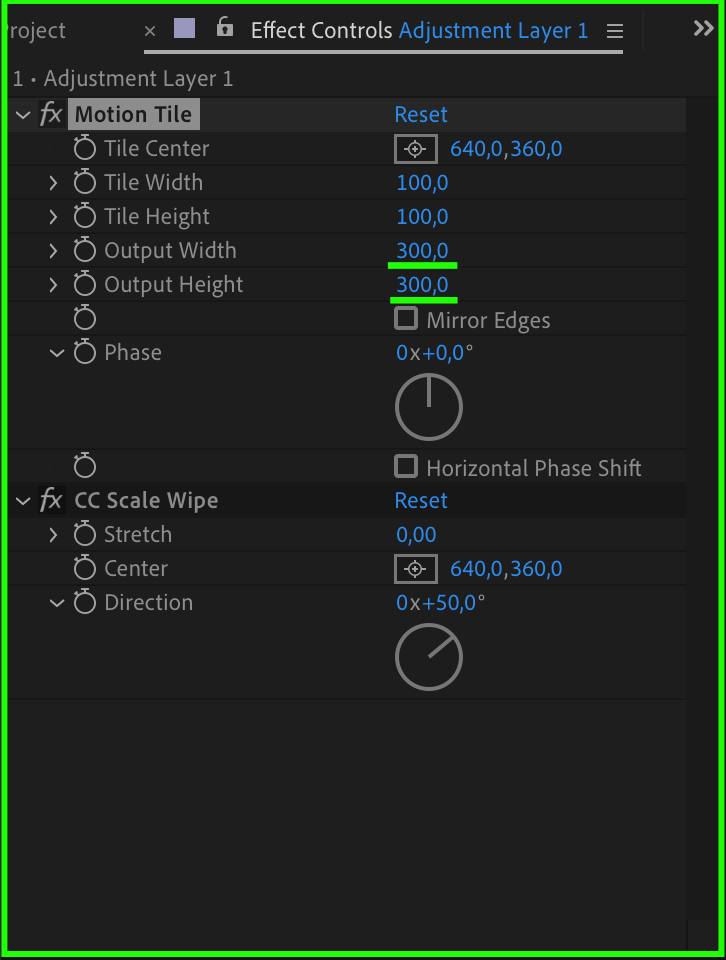Expand the Tile Width property
The image size is (726, 960).
(54, 183)
